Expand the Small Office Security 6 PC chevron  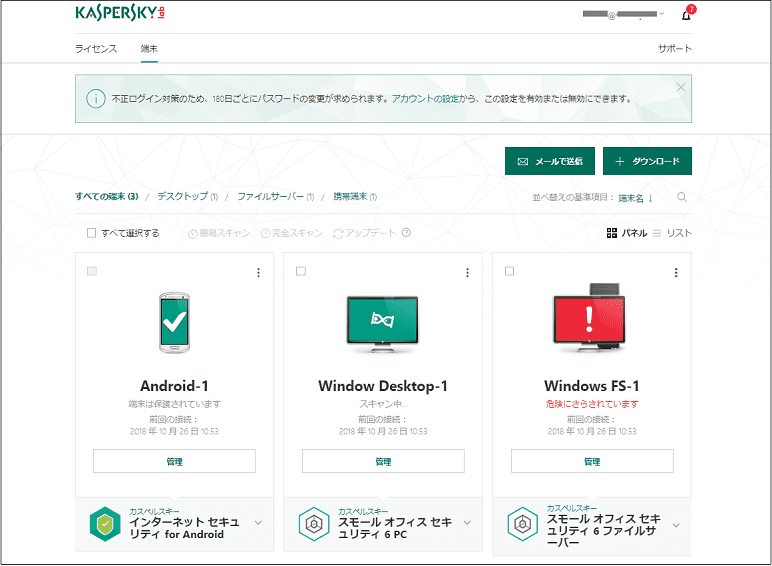(x=467, y=523)
